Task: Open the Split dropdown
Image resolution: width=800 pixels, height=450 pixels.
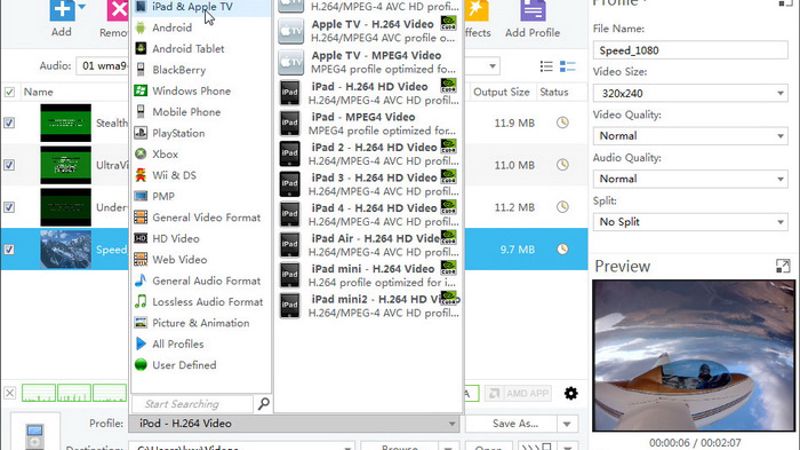Action: (690, 222)
